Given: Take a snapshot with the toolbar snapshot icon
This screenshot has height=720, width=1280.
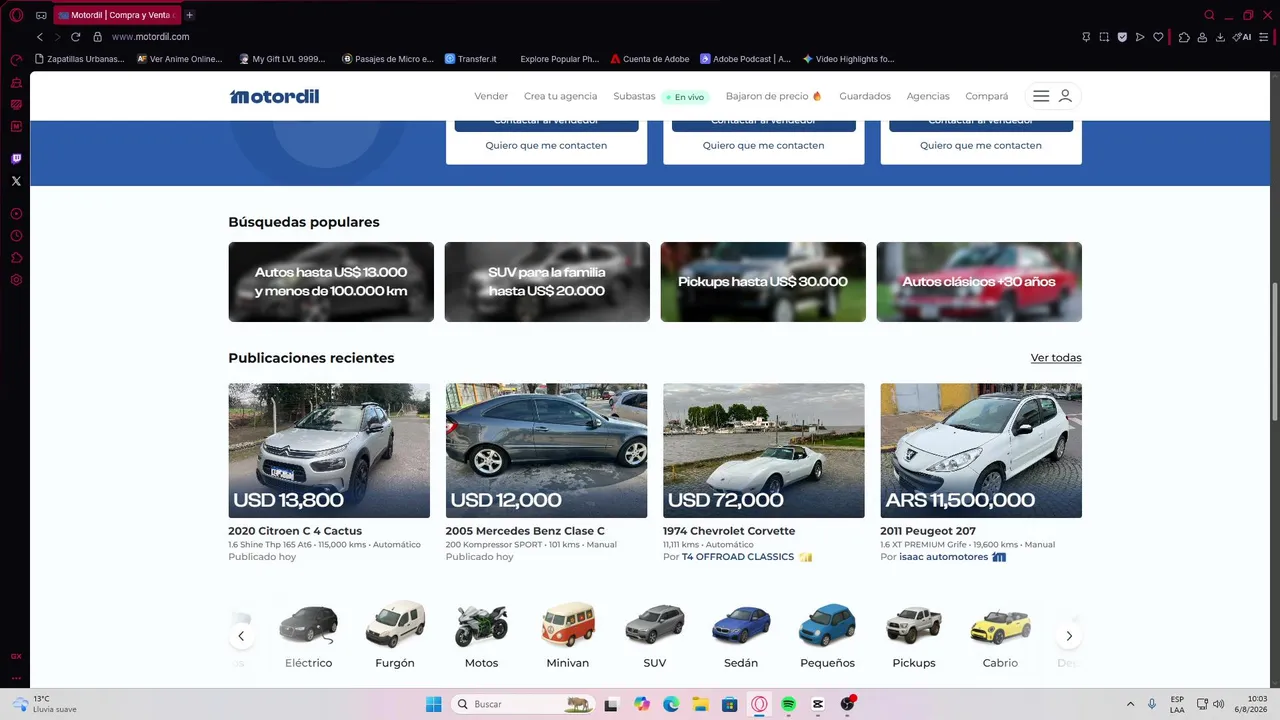Looking at the screenshot, I should point(1104,37).
